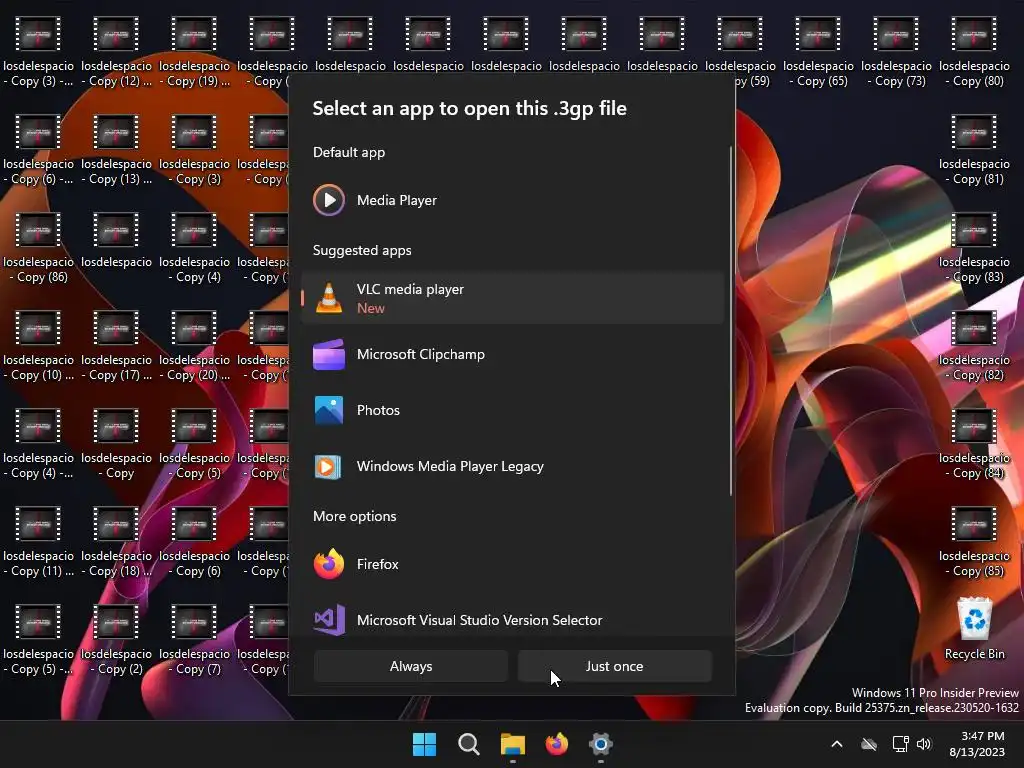
Task: Select the losdelespacio - Copy (85) file
Action: tap(974, 542)
